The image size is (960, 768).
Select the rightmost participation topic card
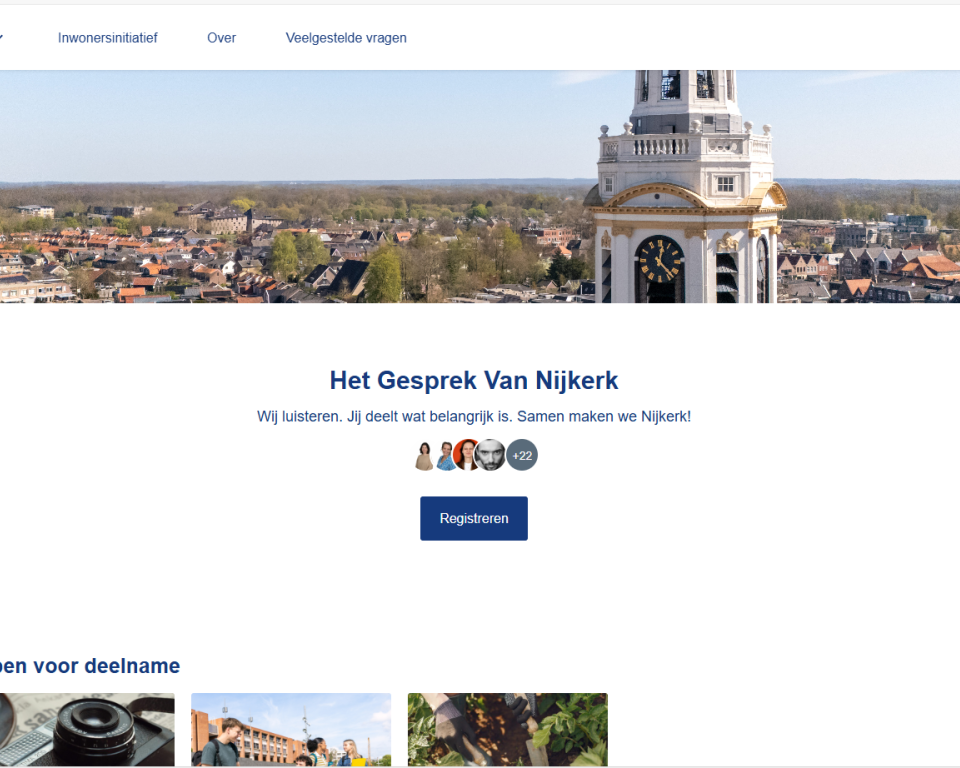(x=507, y=730)
